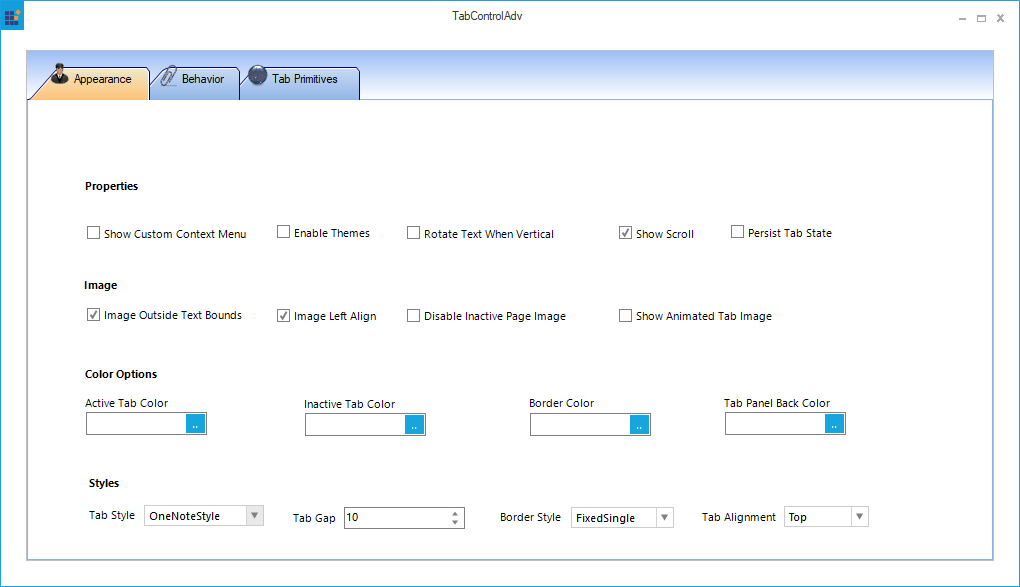Open the Active Tab Color picker button
The width and height of the screenshot is (1020, 587).
(x=195, y=424)
